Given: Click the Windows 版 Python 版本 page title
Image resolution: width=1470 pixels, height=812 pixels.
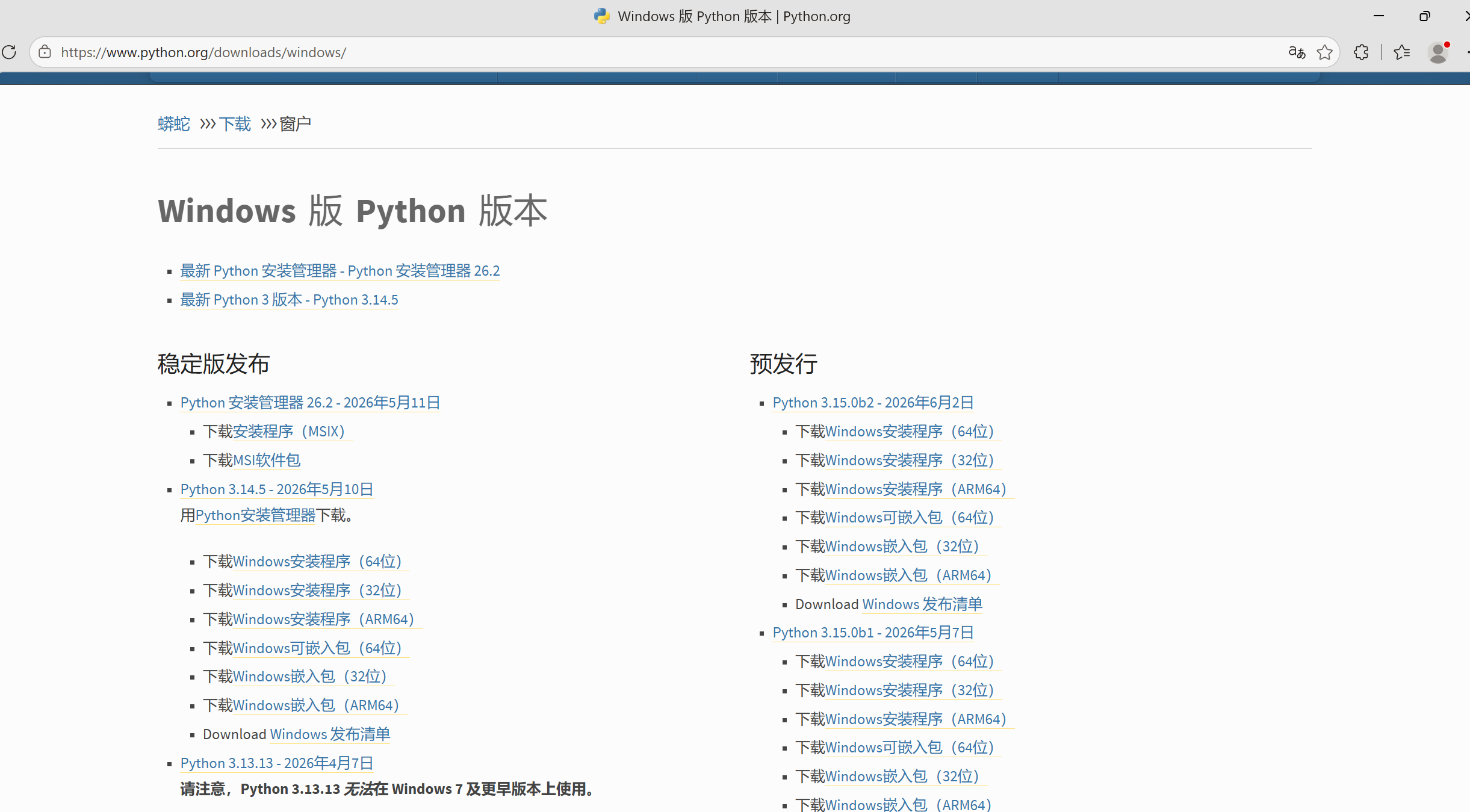Looking at the screenshot, I should [353, 211].
